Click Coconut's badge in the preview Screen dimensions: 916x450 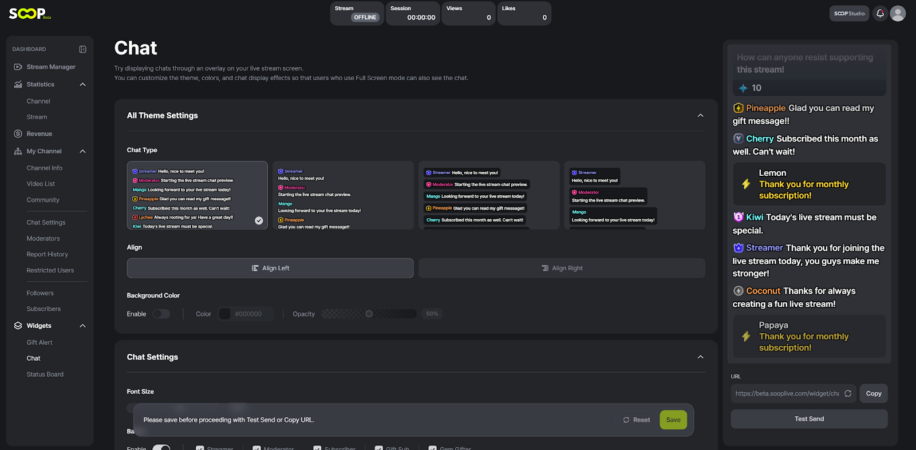[738, 290]
